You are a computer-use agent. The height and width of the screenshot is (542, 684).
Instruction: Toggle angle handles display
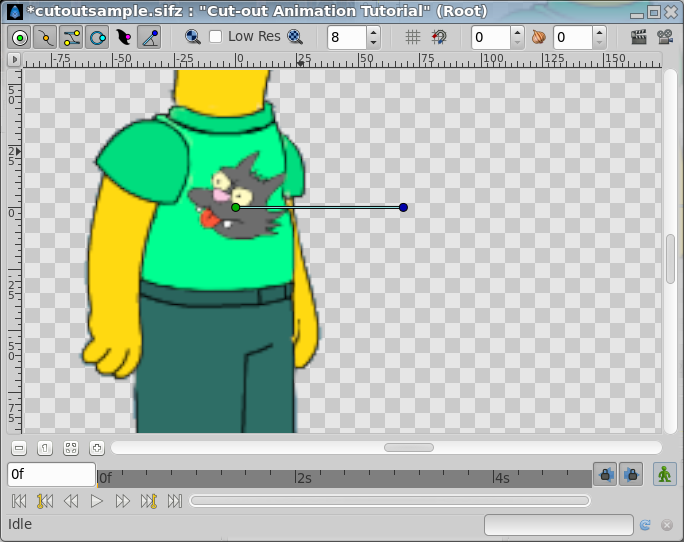coord(150,38)
